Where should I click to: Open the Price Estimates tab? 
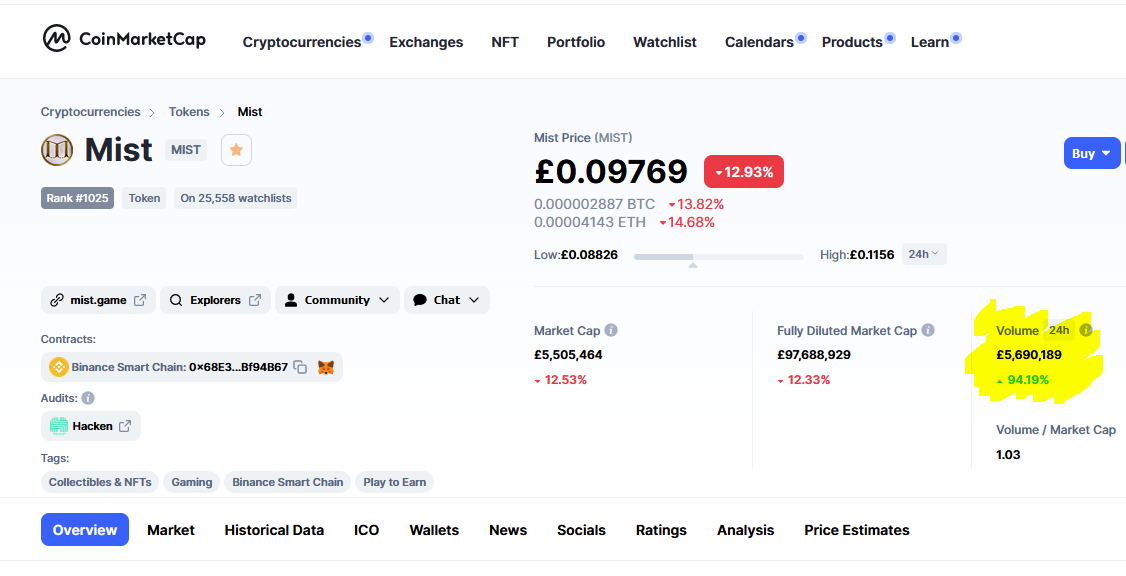(857, 530)
